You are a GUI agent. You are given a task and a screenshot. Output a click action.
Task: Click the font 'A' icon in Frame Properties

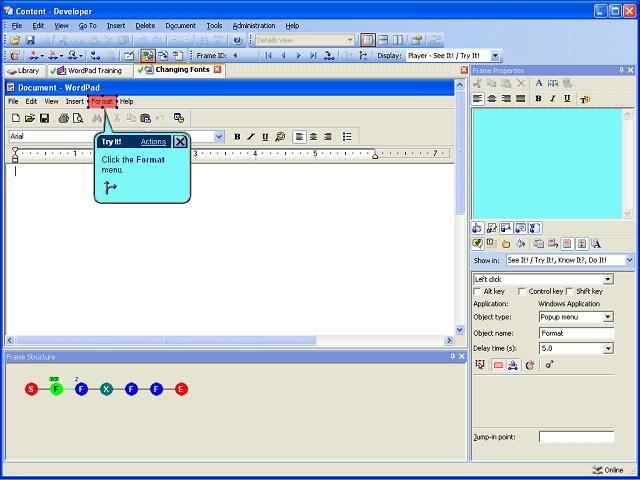[539, 83]
